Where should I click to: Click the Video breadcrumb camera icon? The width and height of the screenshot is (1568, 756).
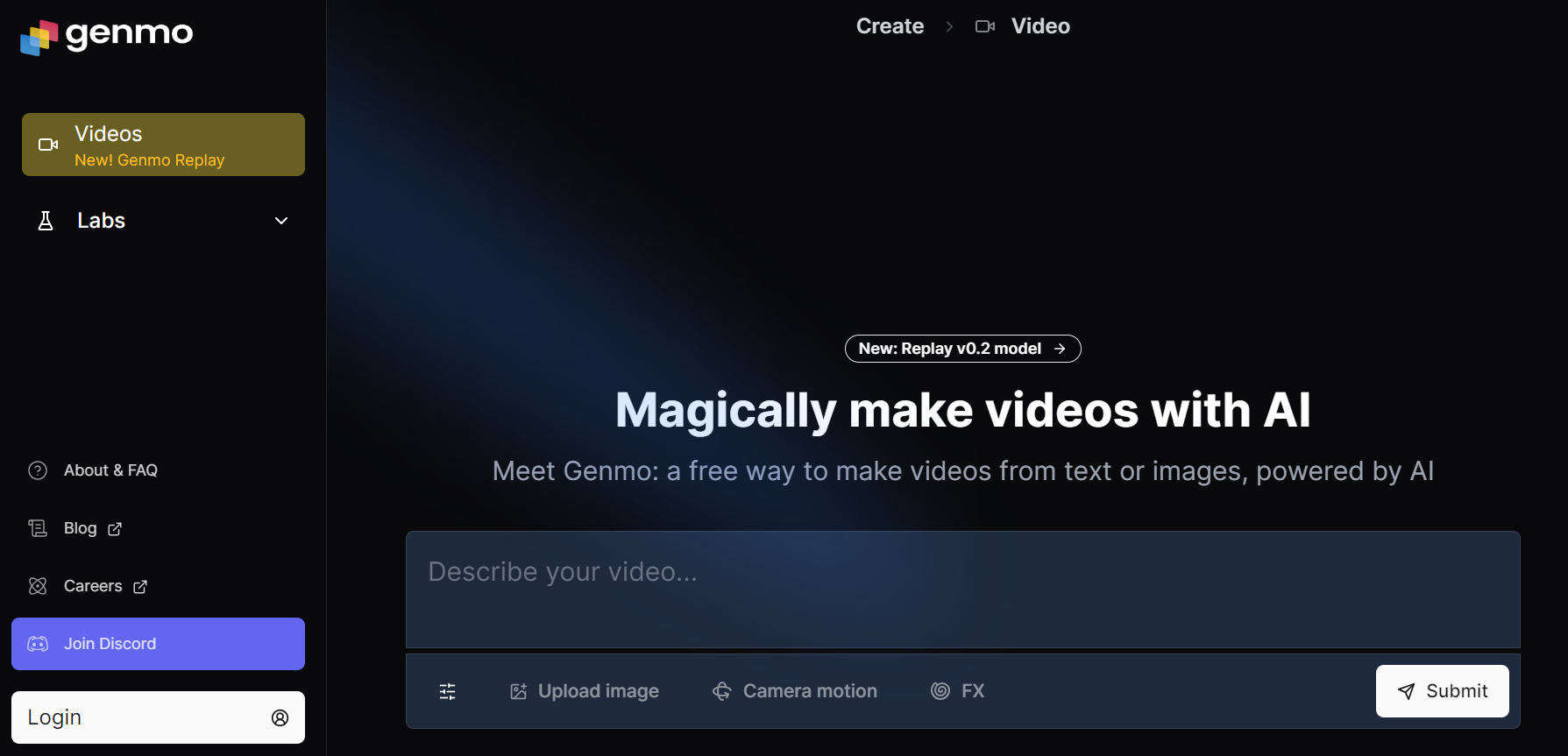(x=985, y=26)
